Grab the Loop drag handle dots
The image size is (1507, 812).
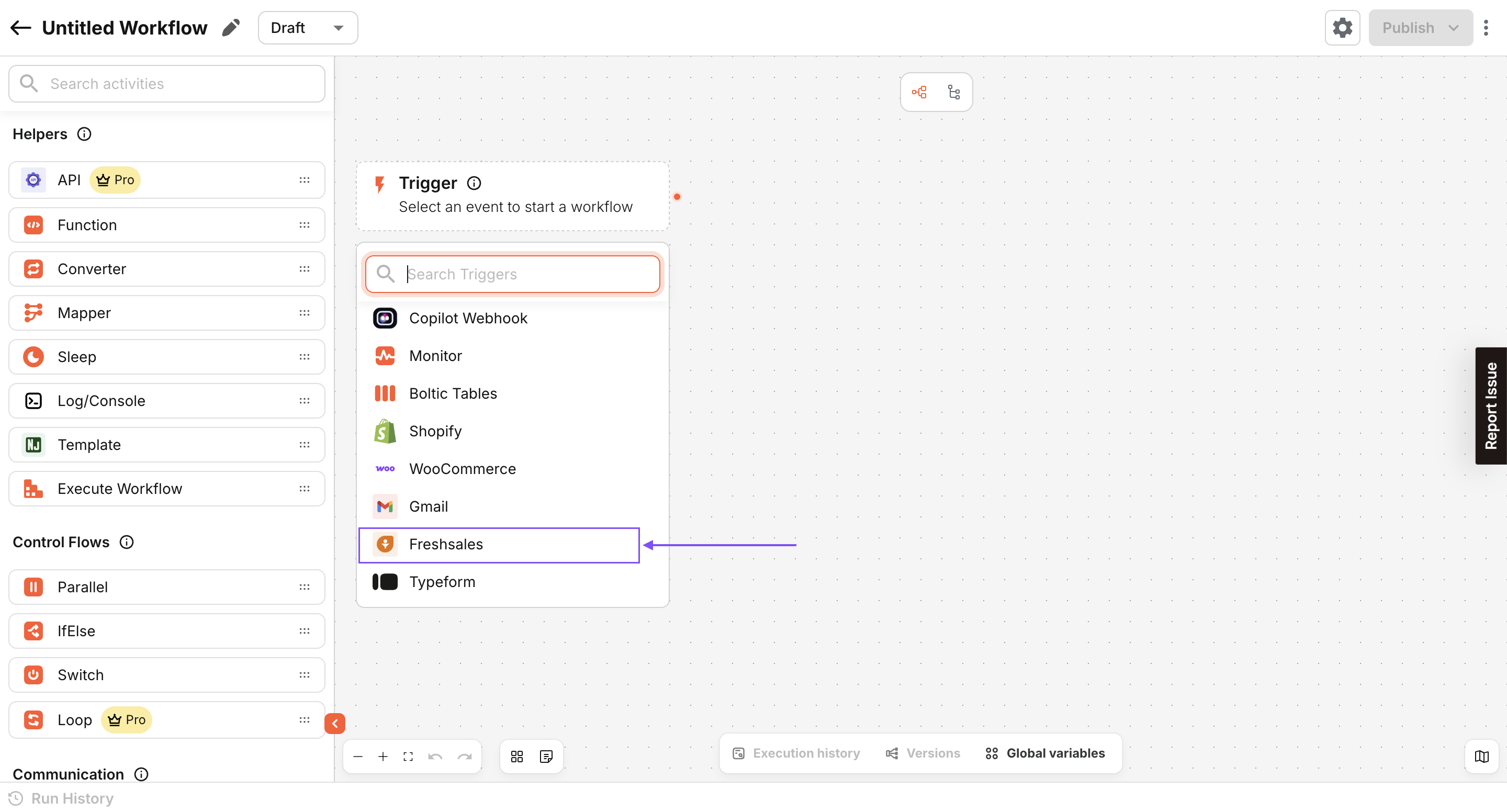304,719
